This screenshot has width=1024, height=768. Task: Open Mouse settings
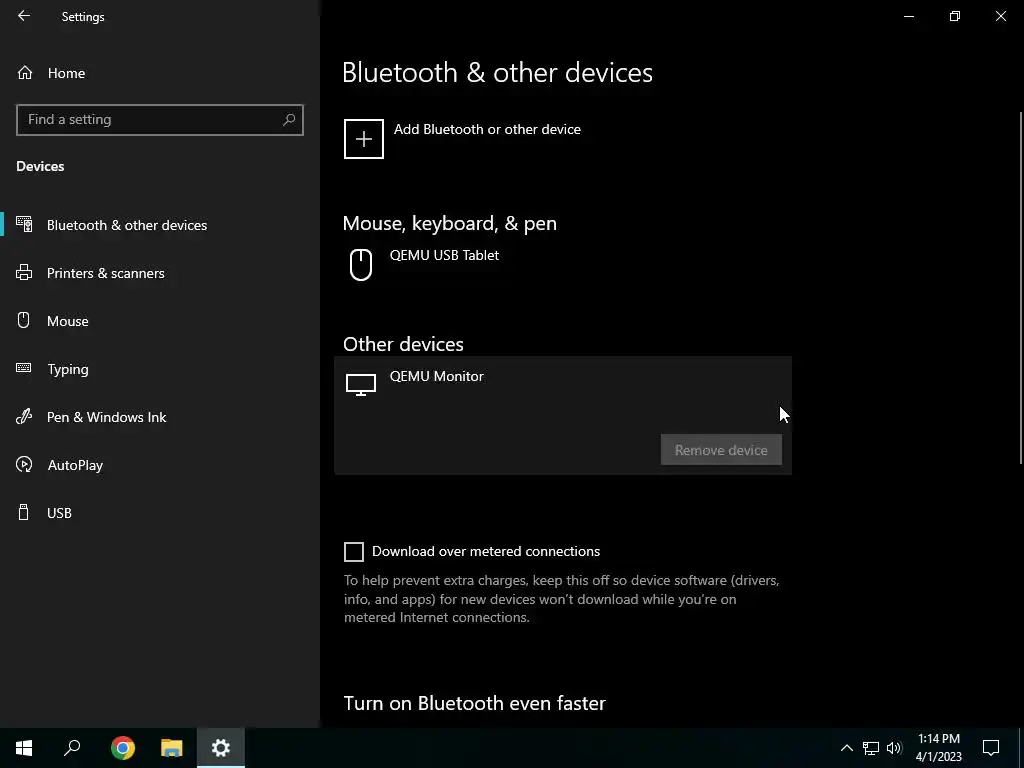click(x=160, y=321)
